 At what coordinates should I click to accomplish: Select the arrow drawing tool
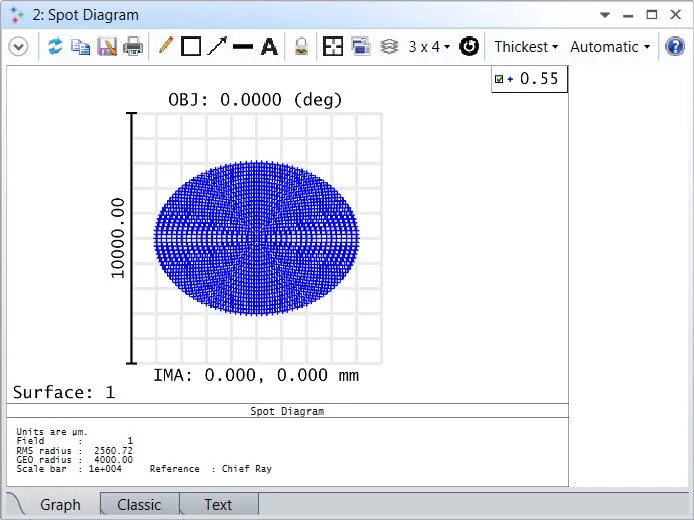(217, 47)
